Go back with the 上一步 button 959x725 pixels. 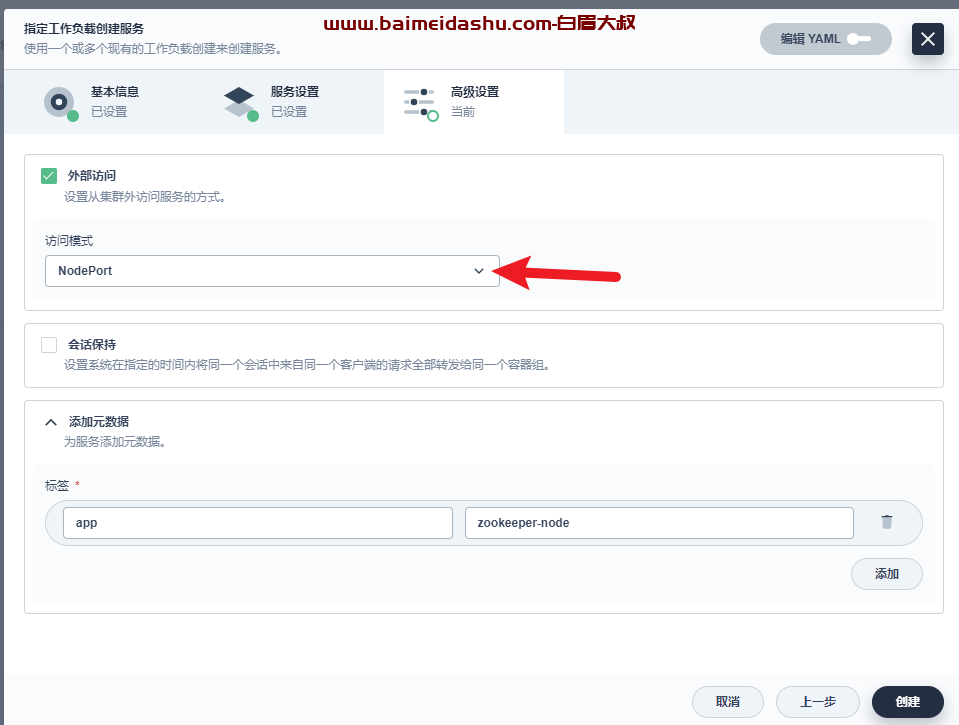pos(818,702)
